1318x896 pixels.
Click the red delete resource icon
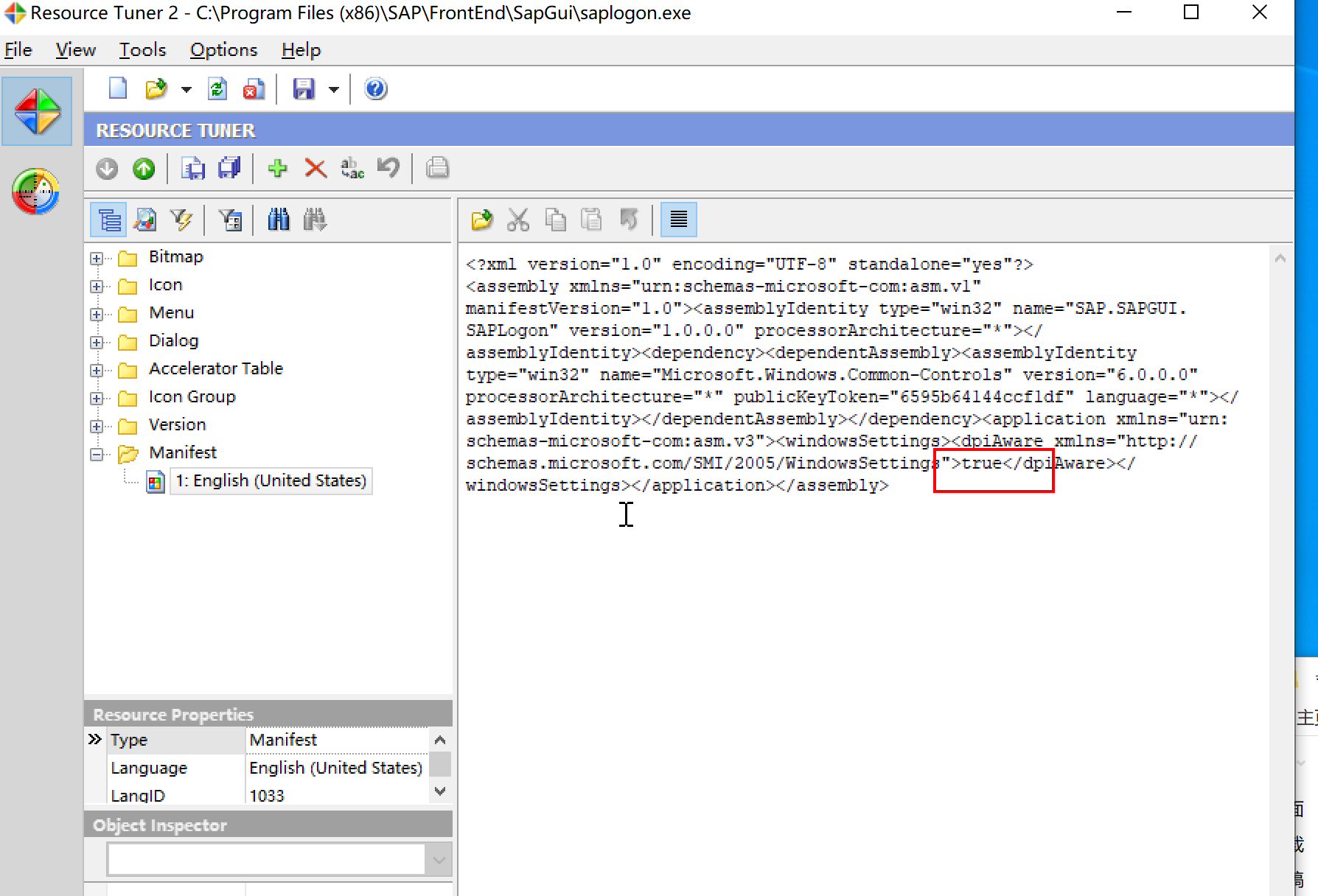click(x=315, y=168)
